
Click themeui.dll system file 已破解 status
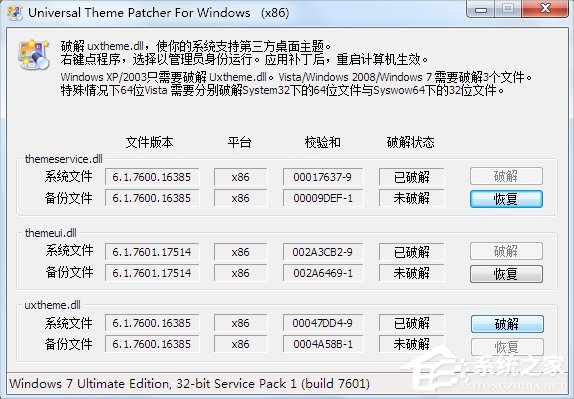411,252
